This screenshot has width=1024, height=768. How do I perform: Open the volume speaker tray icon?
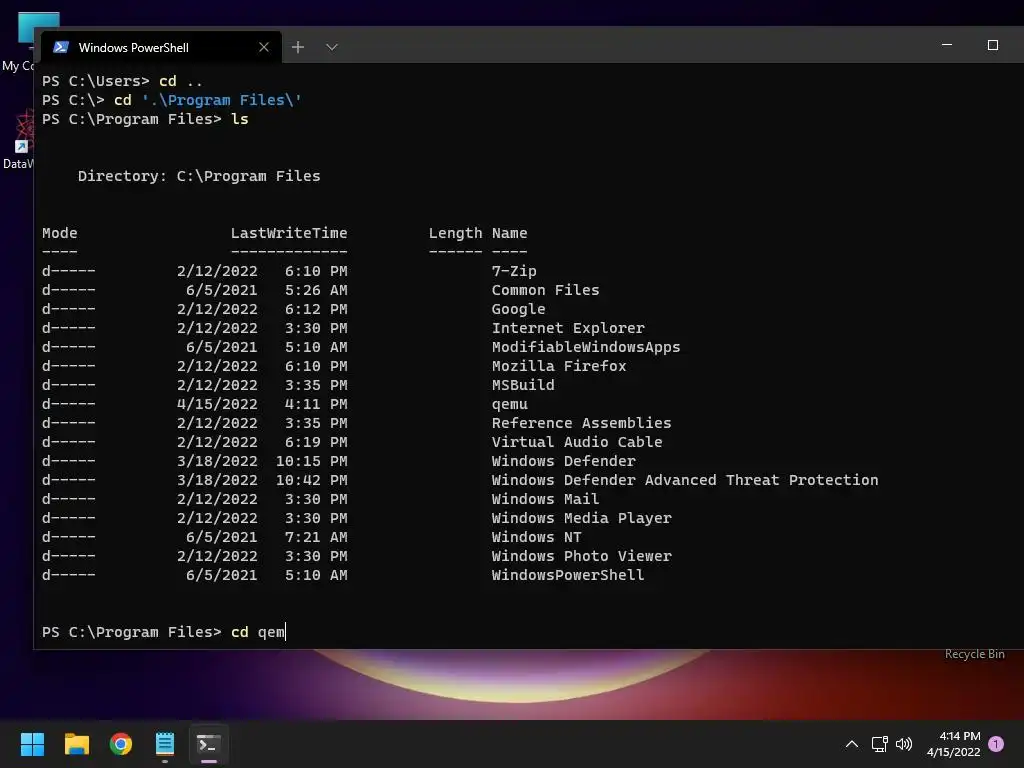click(x=904, y=744)
